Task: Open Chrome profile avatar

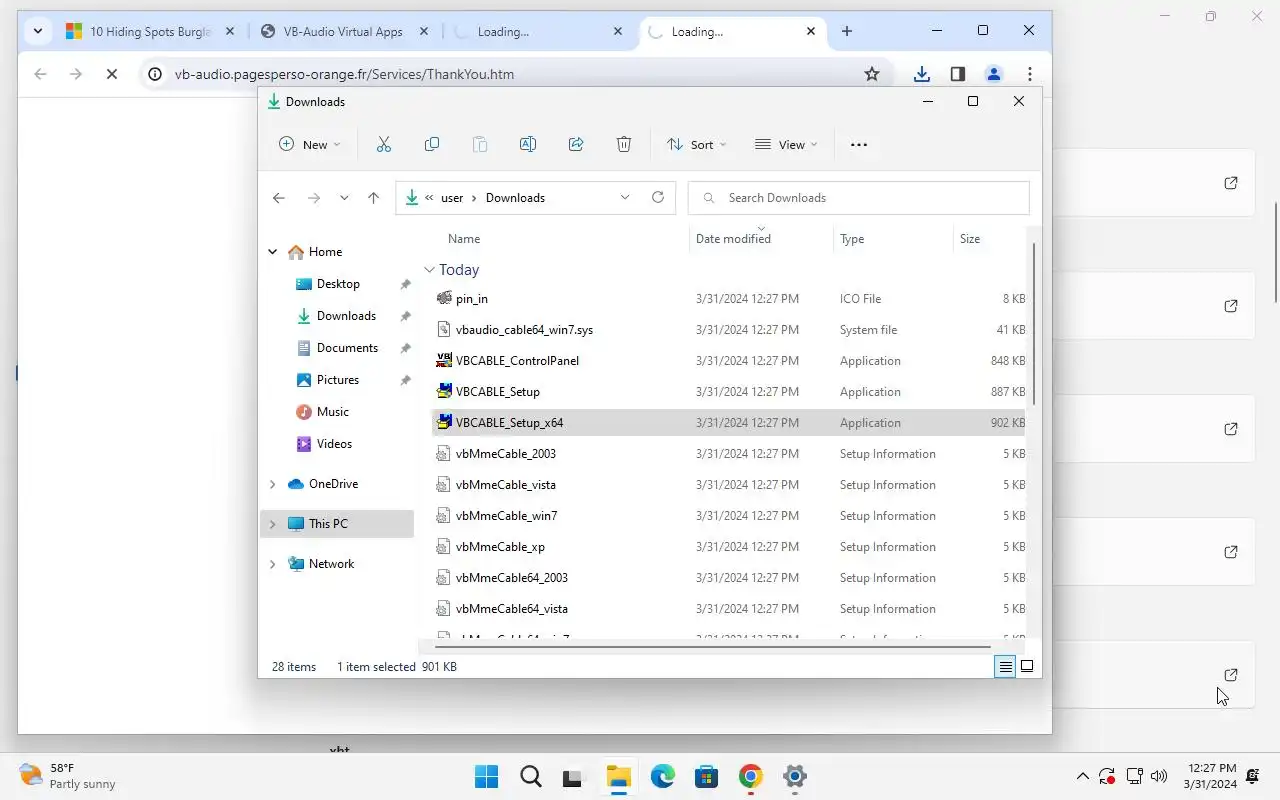Action: 994,74
